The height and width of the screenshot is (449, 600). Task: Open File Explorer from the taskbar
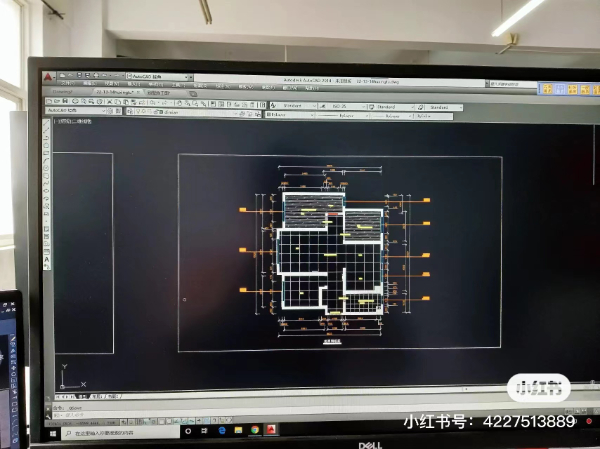(x=238, y=430)
